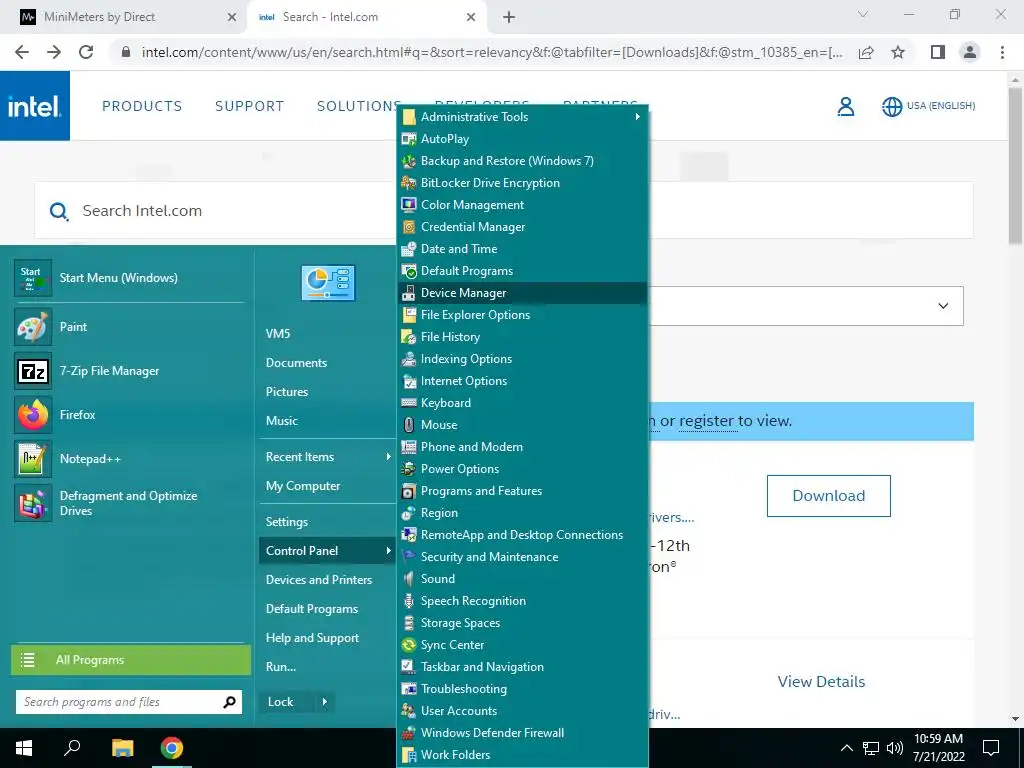The height and width of the screenshot is (768, 1024).
Task: Click View Details link
Action: [821, 681]
